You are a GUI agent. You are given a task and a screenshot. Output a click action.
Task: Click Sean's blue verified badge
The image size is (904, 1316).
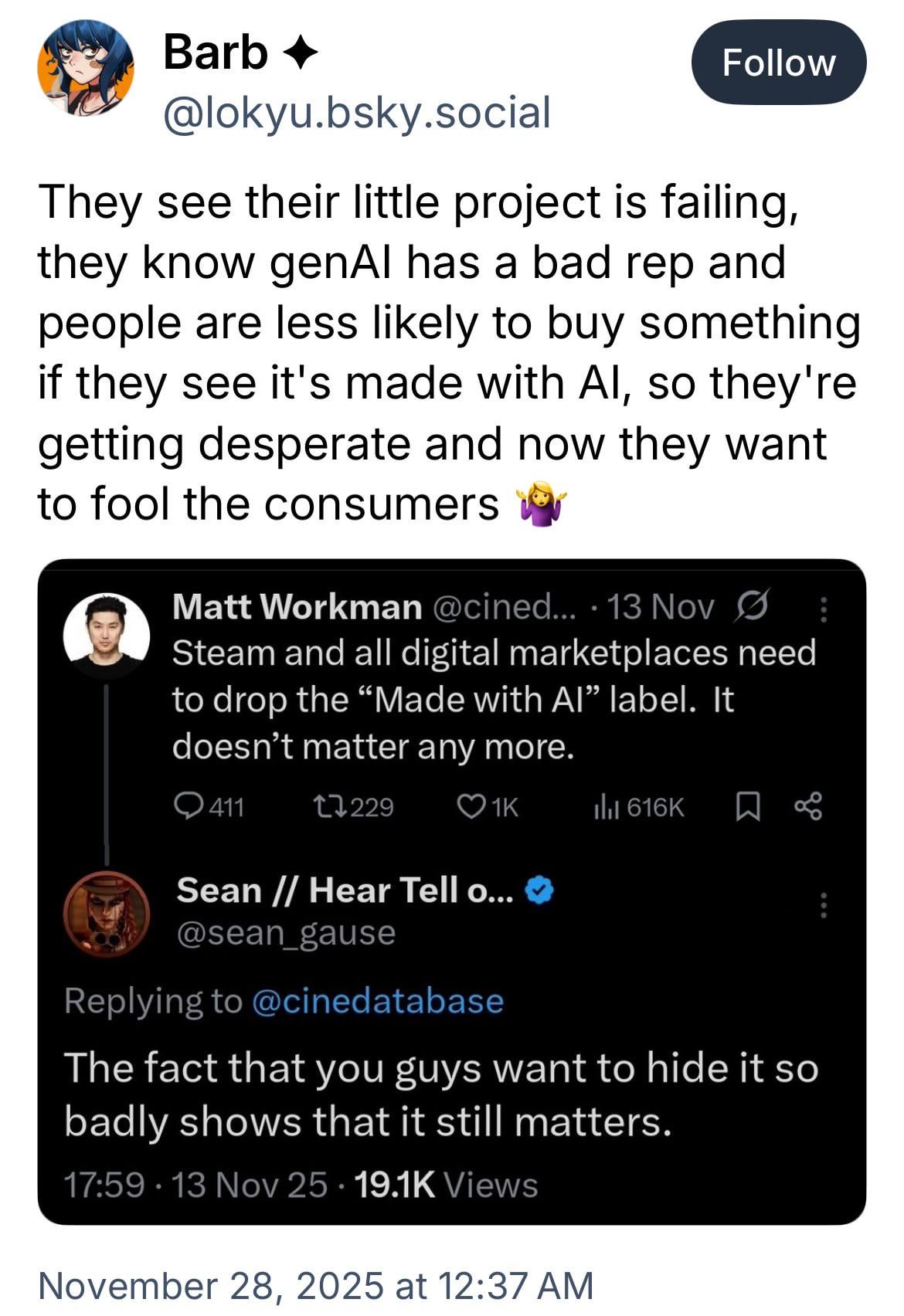[539, 890]
